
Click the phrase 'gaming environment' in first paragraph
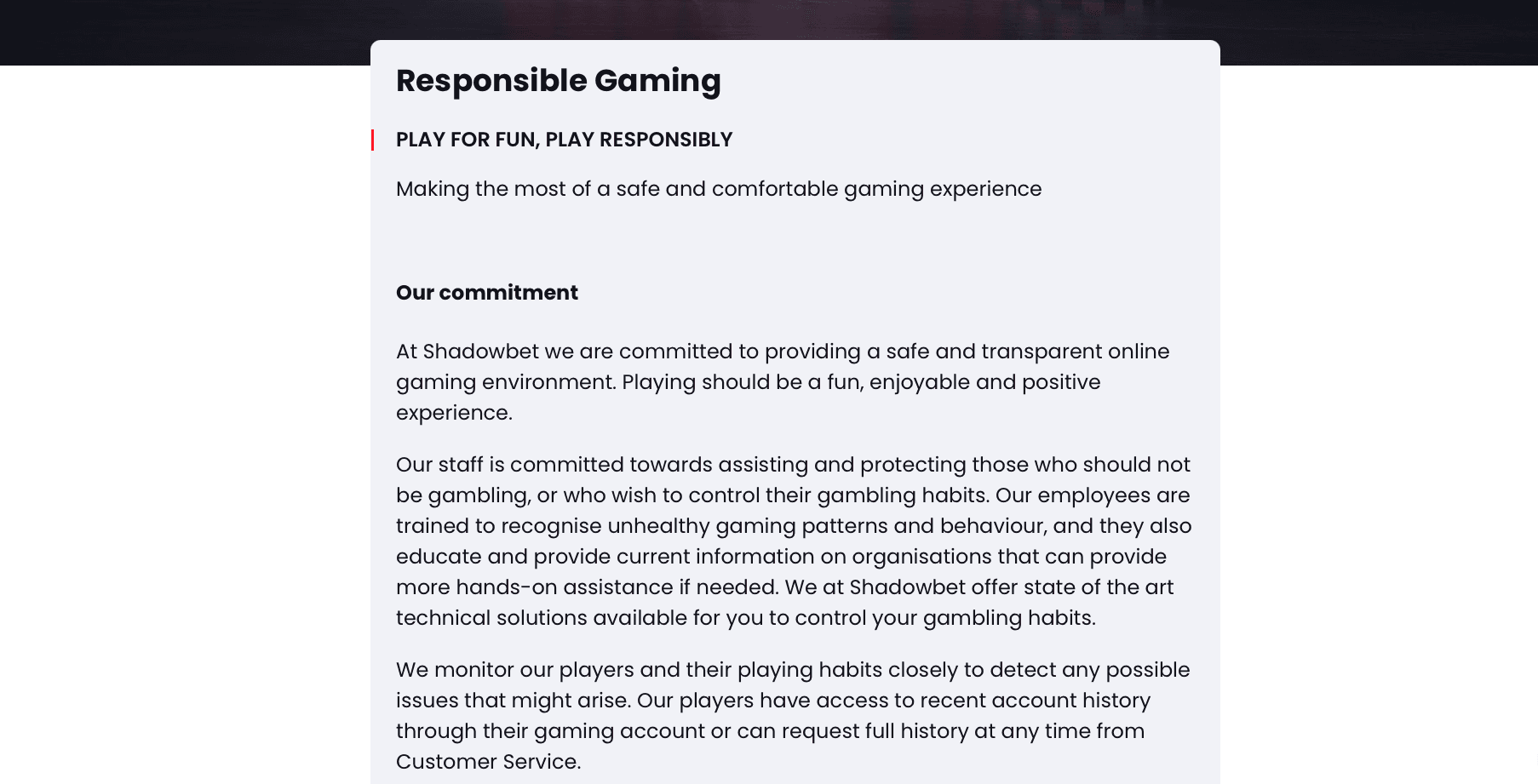pos(505,382)
